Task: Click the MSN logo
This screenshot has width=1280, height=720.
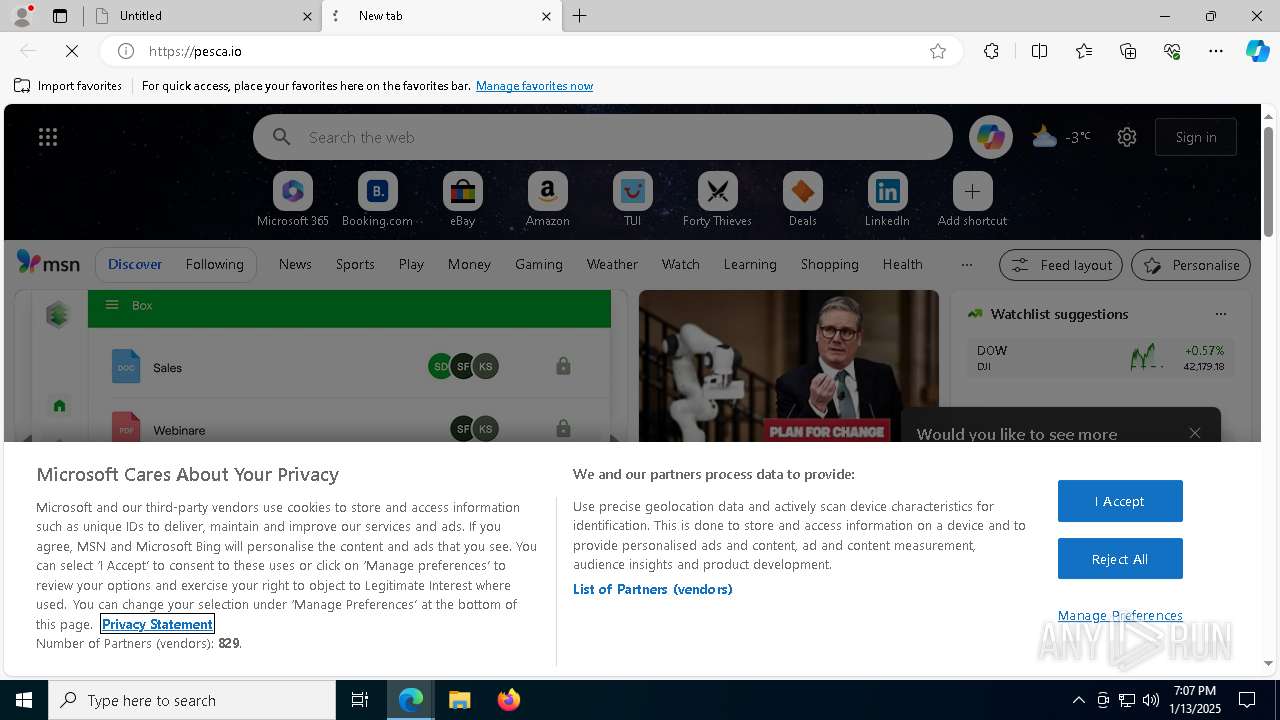Action: click(x=48, y=263)
